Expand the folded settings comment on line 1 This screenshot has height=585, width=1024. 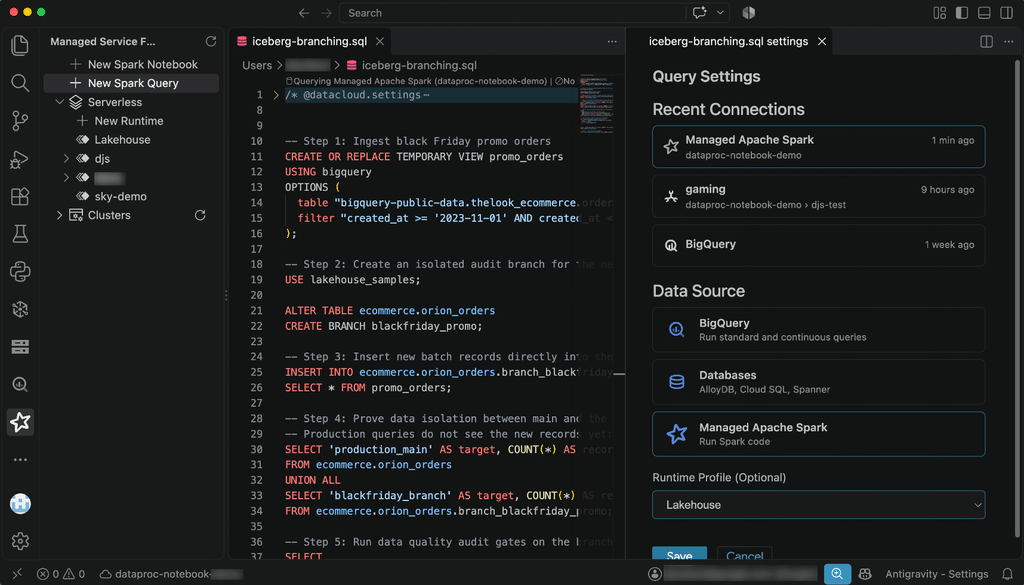(x=276, y=95)
